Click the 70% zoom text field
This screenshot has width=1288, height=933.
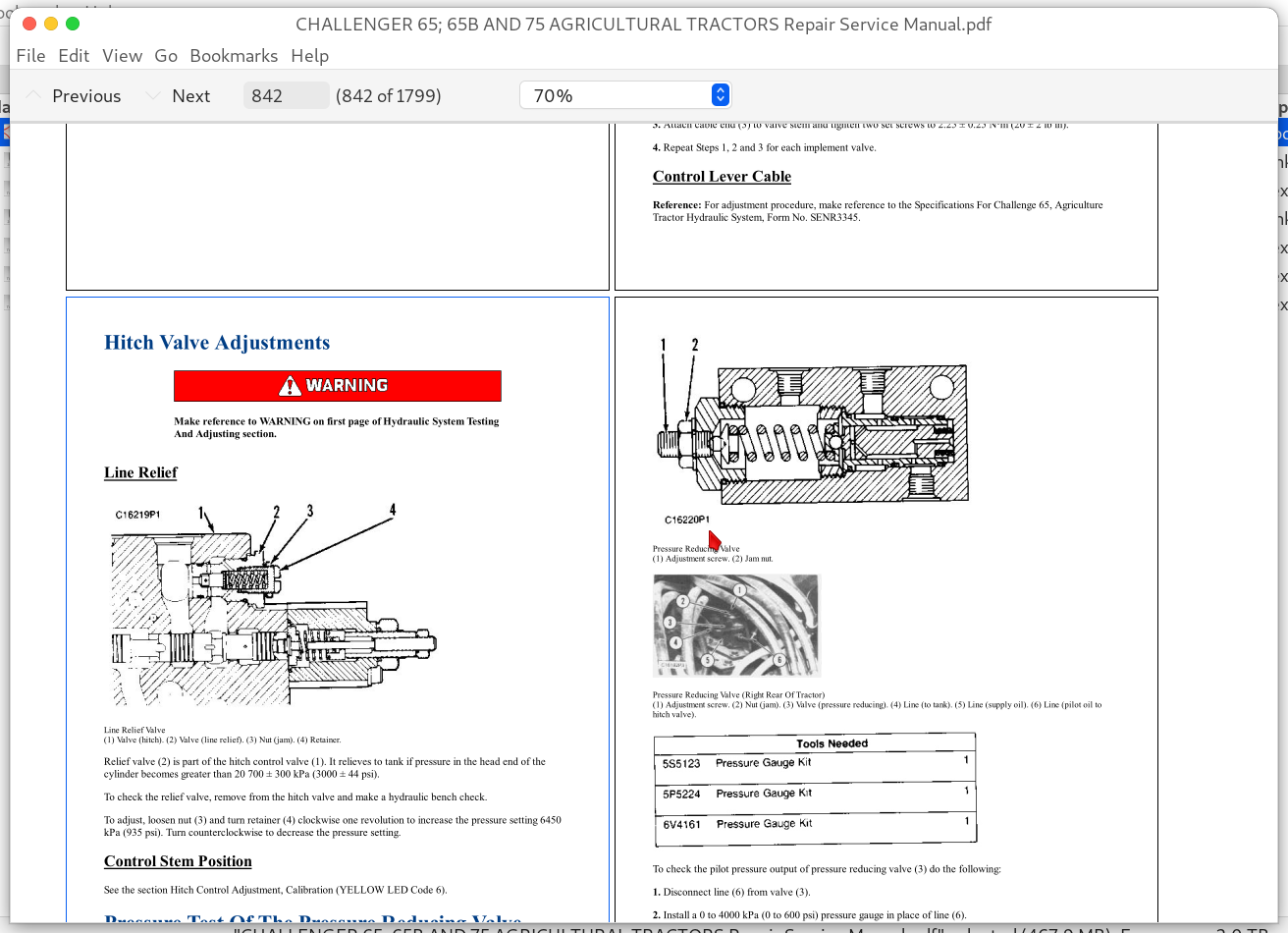614,95
